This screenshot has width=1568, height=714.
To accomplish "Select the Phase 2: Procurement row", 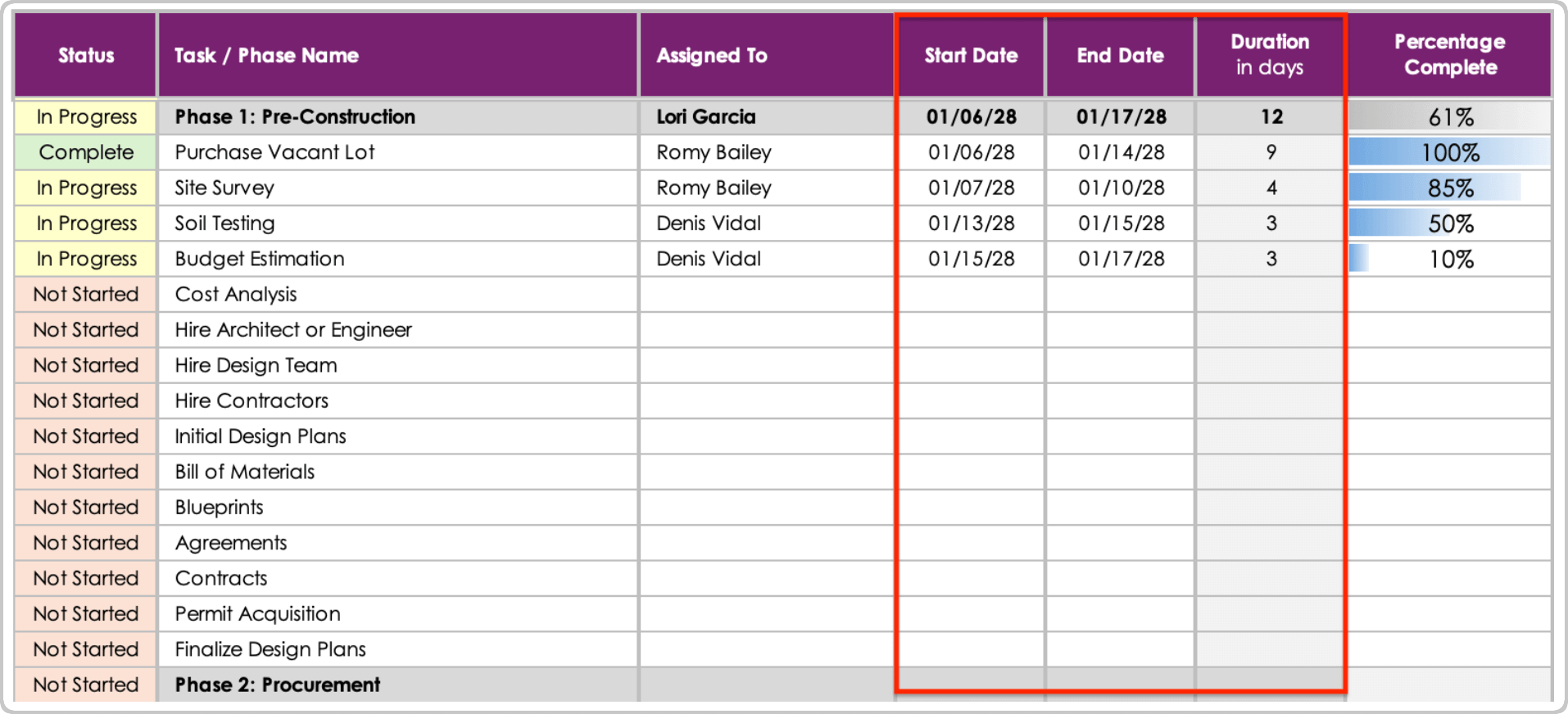I will click(277, 685).
